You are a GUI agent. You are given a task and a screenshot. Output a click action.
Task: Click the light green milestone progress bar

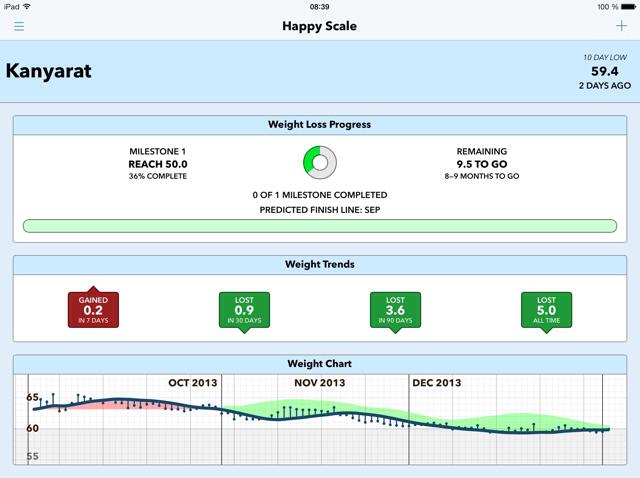(320, 226)
